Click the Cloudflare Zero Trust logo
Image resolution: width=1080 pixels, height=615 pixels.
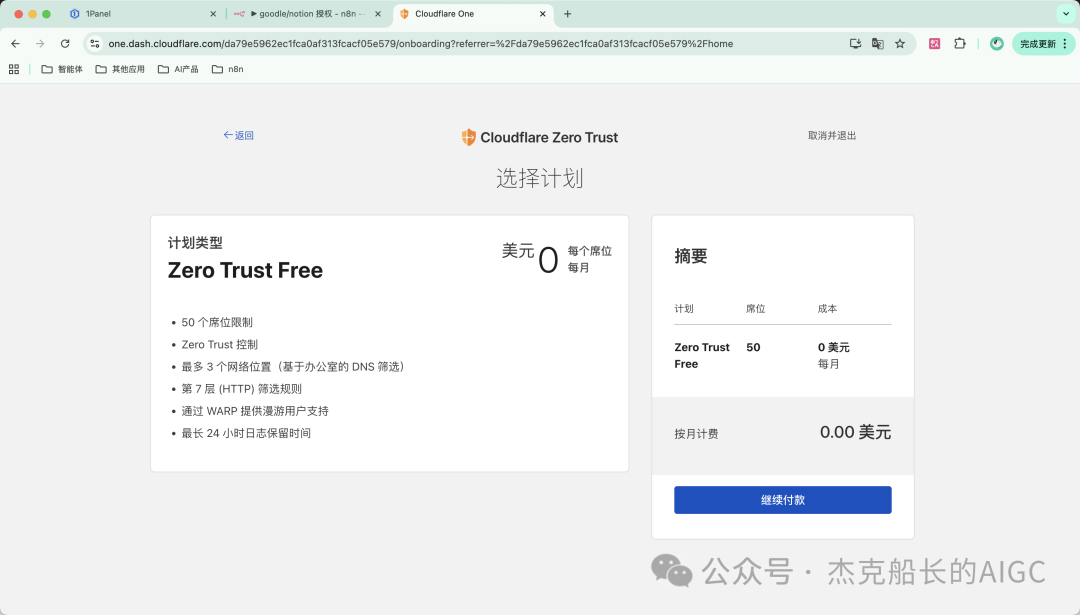tap(540, 137)
